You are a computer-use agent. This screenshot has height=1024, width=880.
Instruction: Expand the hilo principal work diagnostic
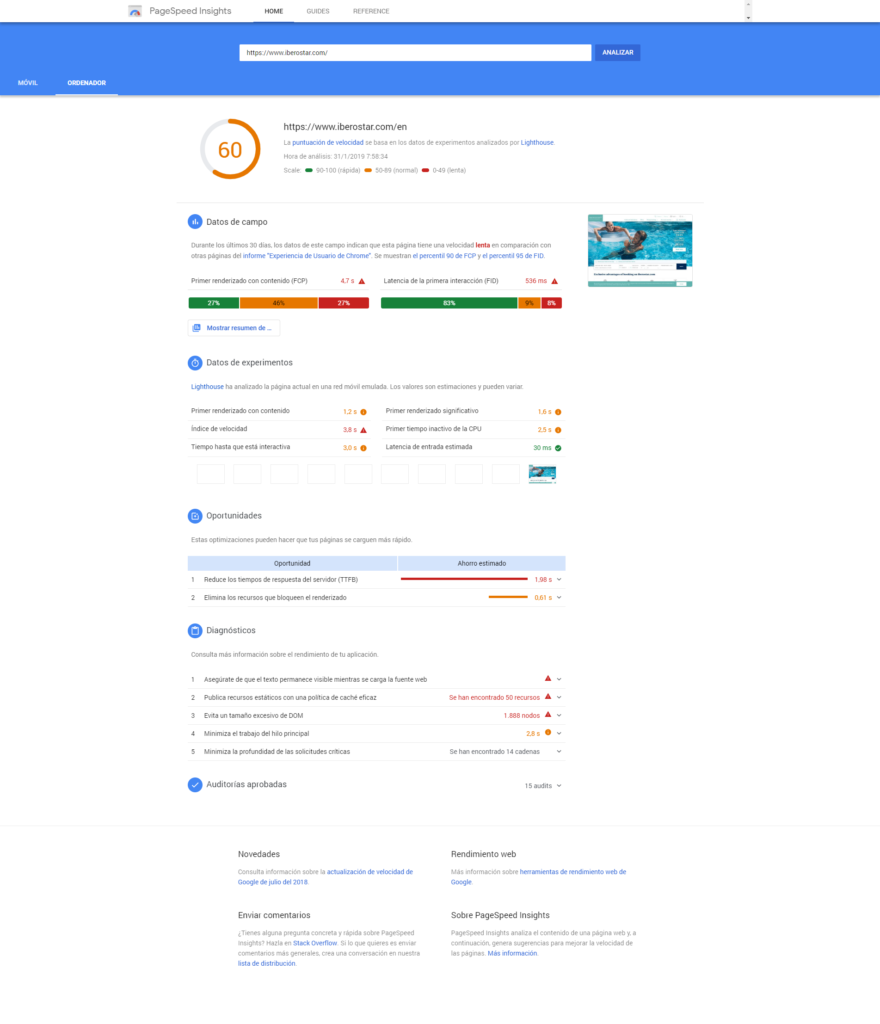coord(559,734)
